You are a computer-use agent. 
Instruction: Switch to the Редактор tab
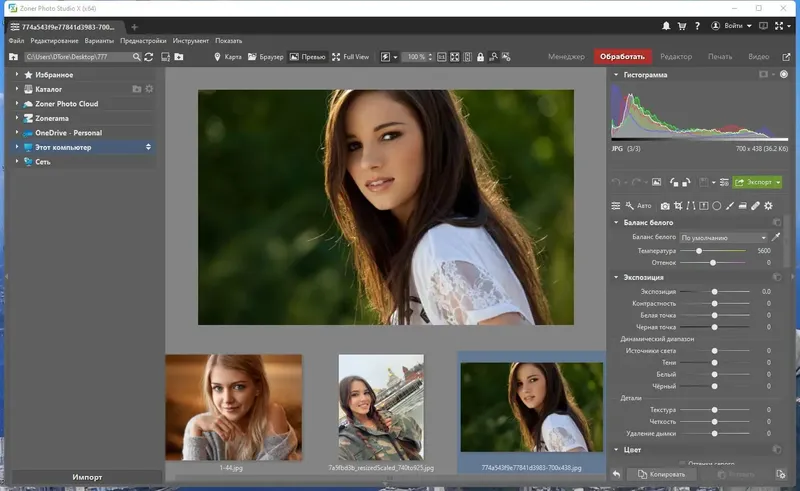(x=676, y=57)
